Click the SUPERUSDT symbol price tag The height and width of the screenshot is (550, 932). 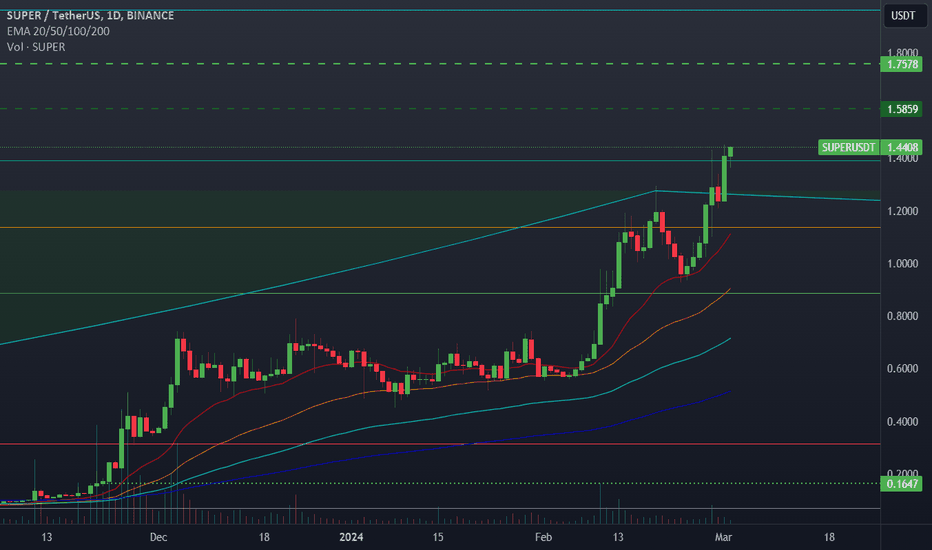(848, 147)
